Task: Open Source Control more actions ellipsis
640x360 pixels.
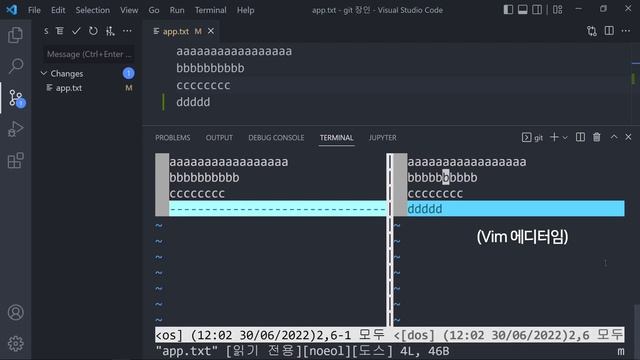Action: click(127, 31)
